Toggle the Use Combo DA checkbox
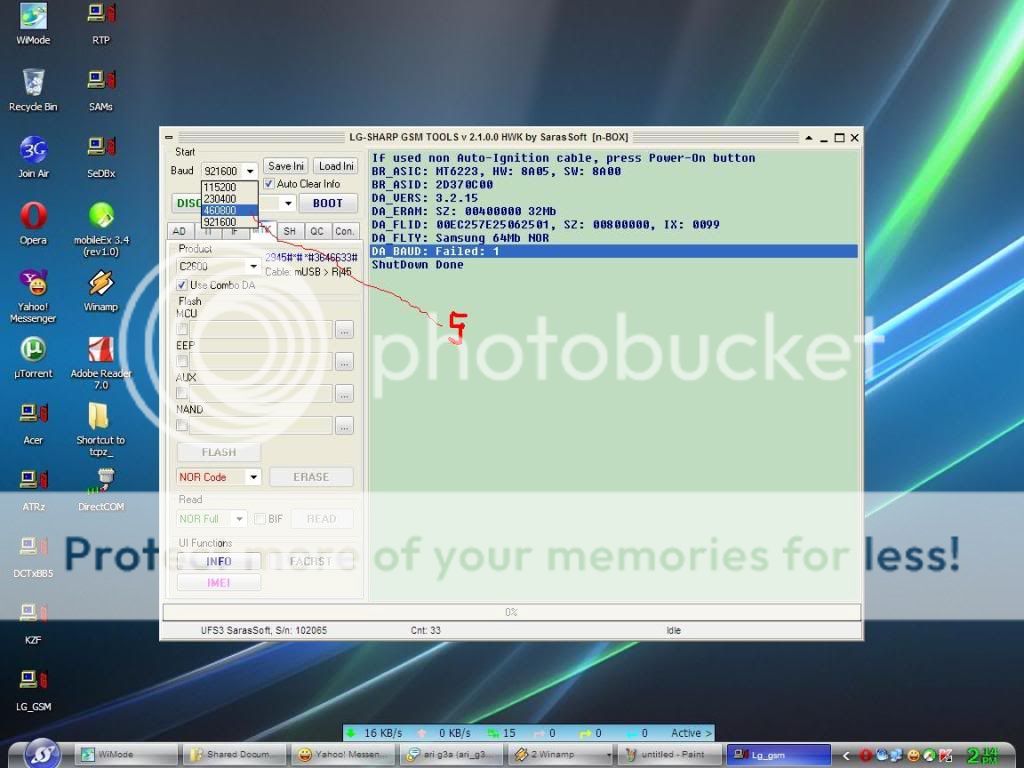This screenshot has width=1024, height=768. click(x=182, y=285)
